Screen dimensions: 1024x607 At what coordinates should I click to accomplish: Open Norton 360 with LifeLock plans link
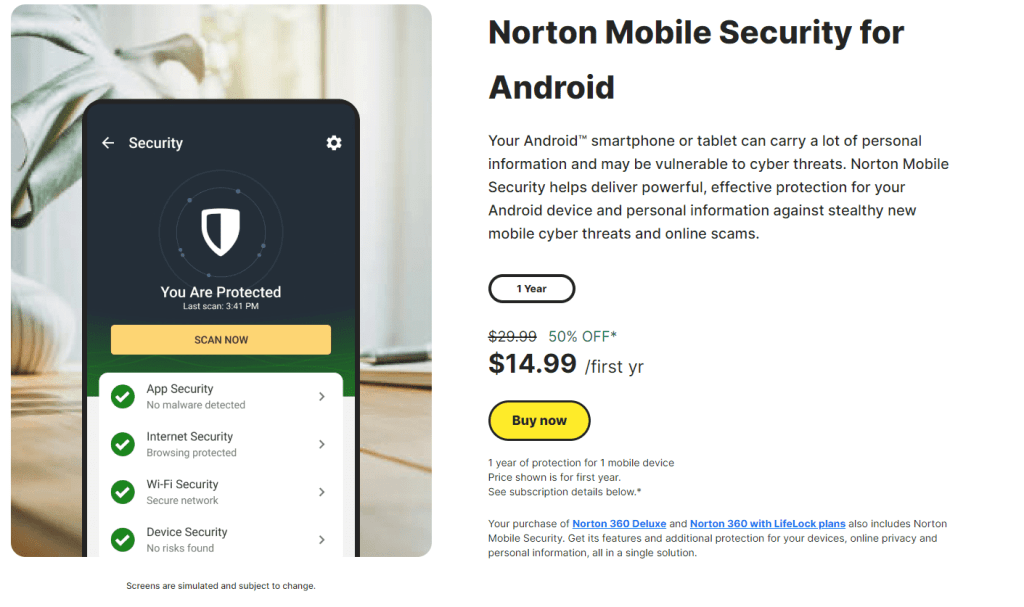pos(767,524)
